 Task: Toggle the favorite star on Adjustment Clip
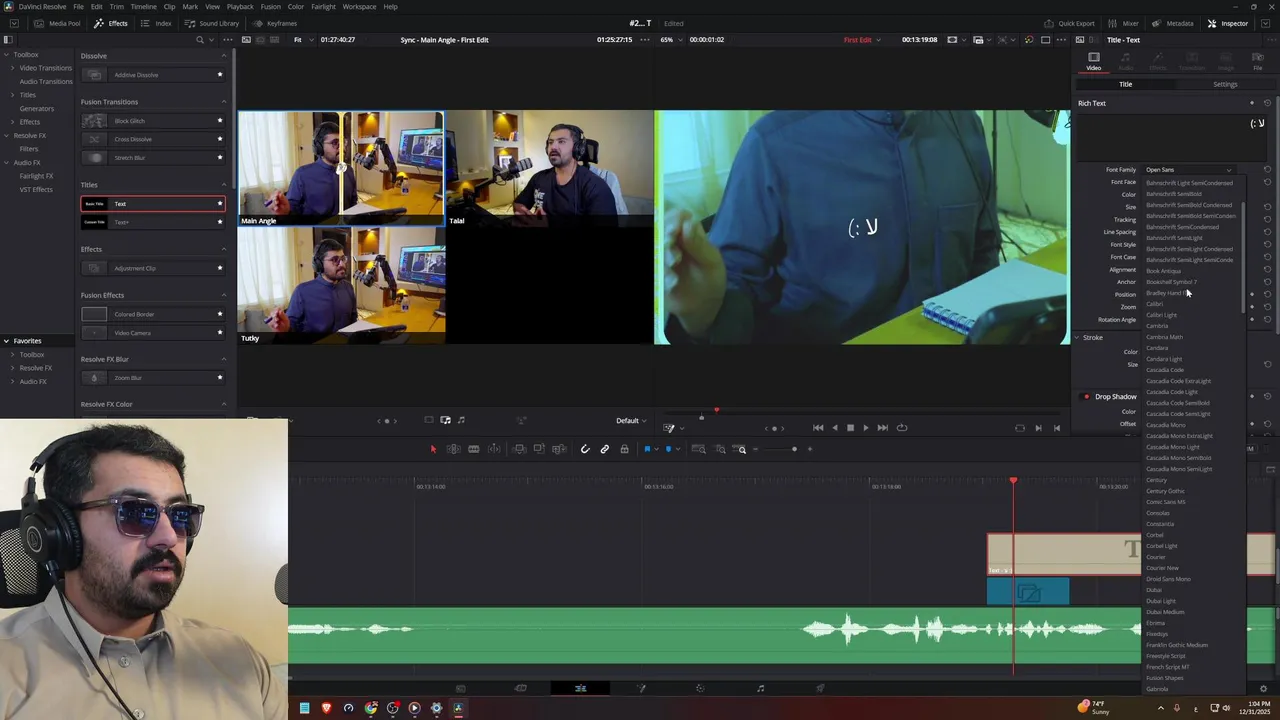coord(220,268)
